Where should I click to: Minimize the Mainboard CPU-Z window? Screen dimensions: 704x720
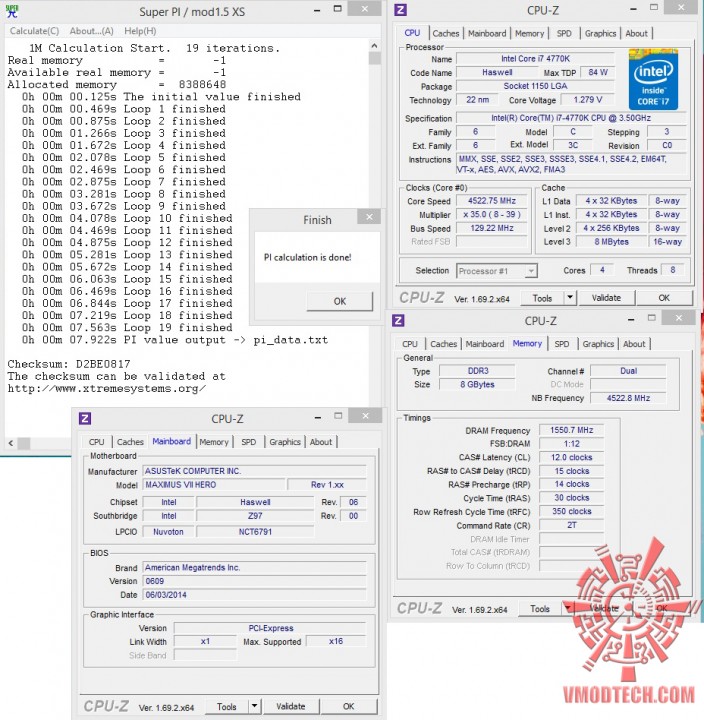click(318, 417)
